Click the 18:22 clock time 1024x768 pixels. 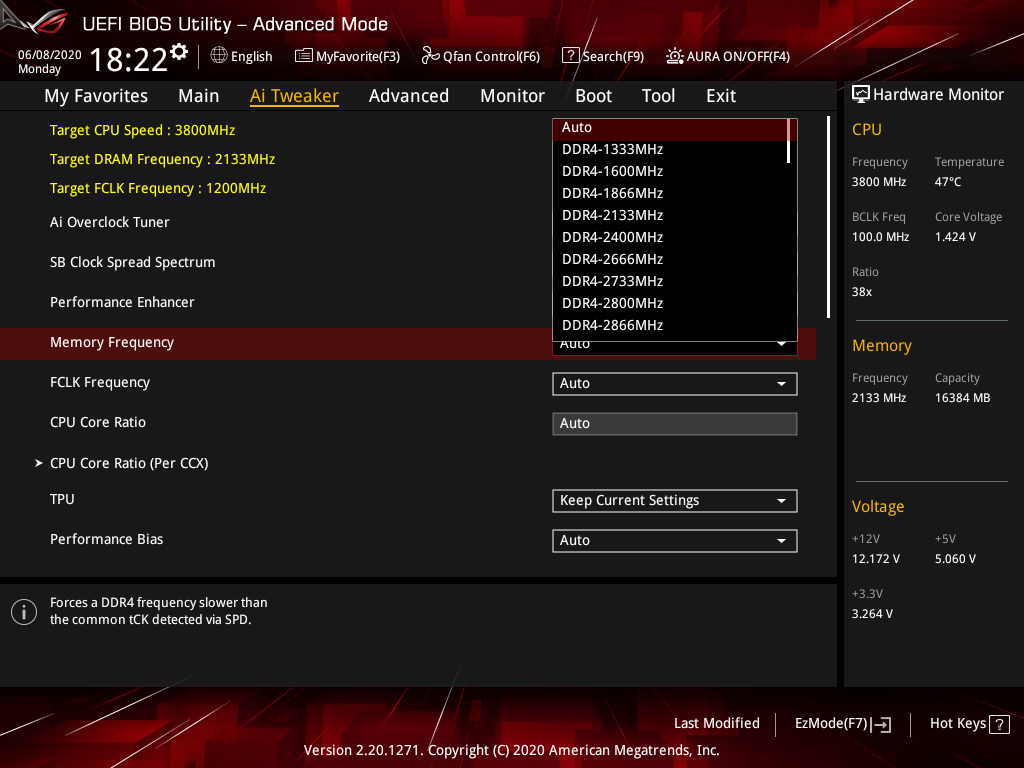(129, 60)
